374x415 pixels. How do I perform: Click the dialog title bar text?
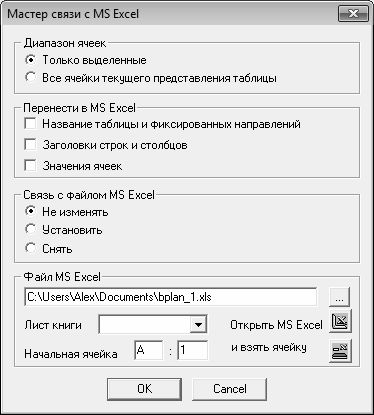click(x=73, y=14)
